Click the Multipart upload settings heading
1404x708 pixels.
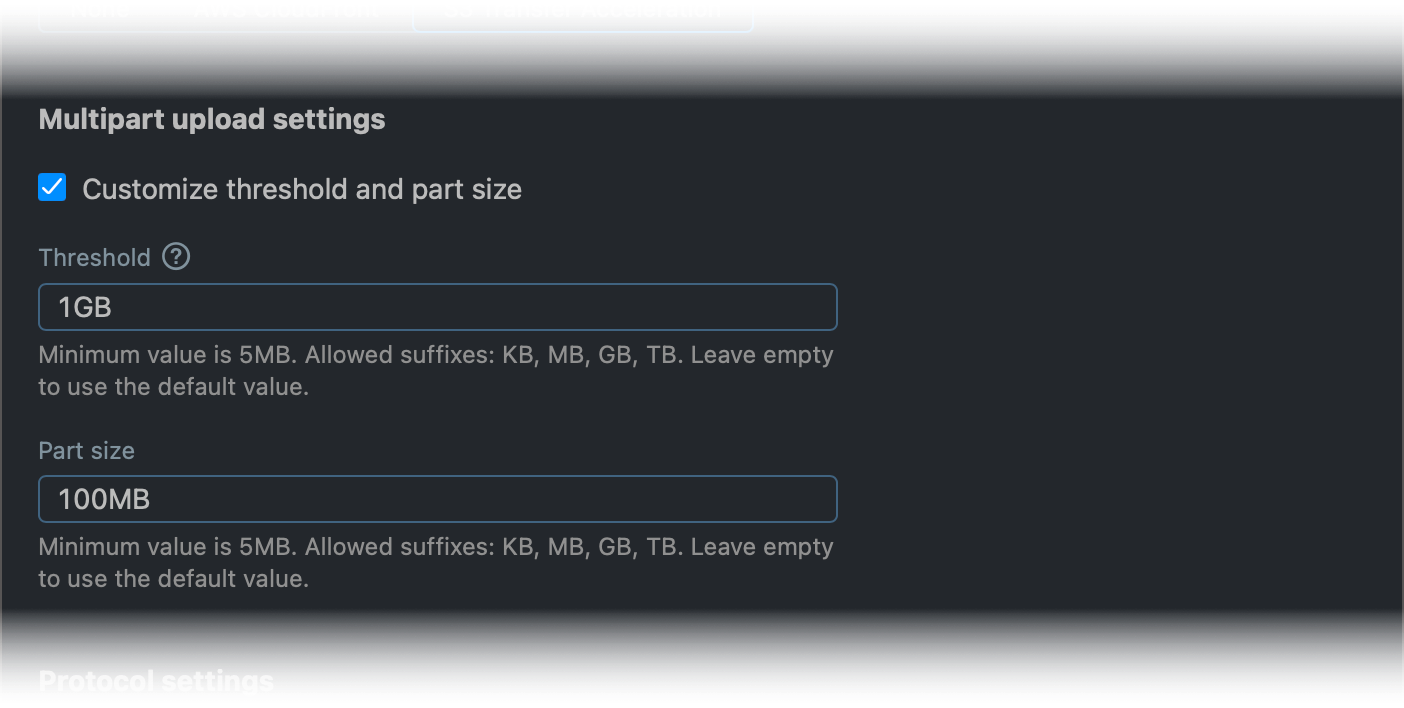[x=211, y=119]
